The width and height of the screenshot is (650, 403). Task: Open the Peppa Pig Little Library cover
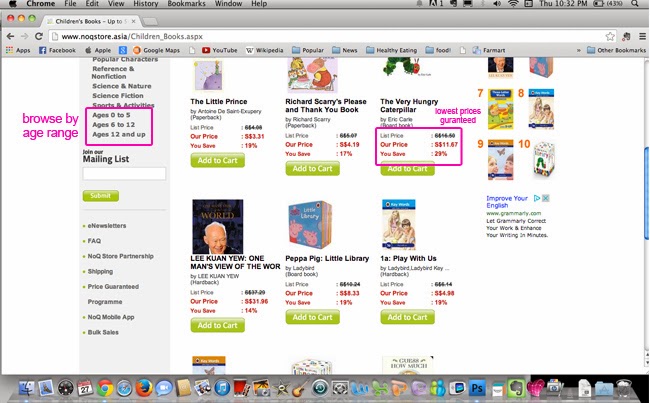click(310, 224)
